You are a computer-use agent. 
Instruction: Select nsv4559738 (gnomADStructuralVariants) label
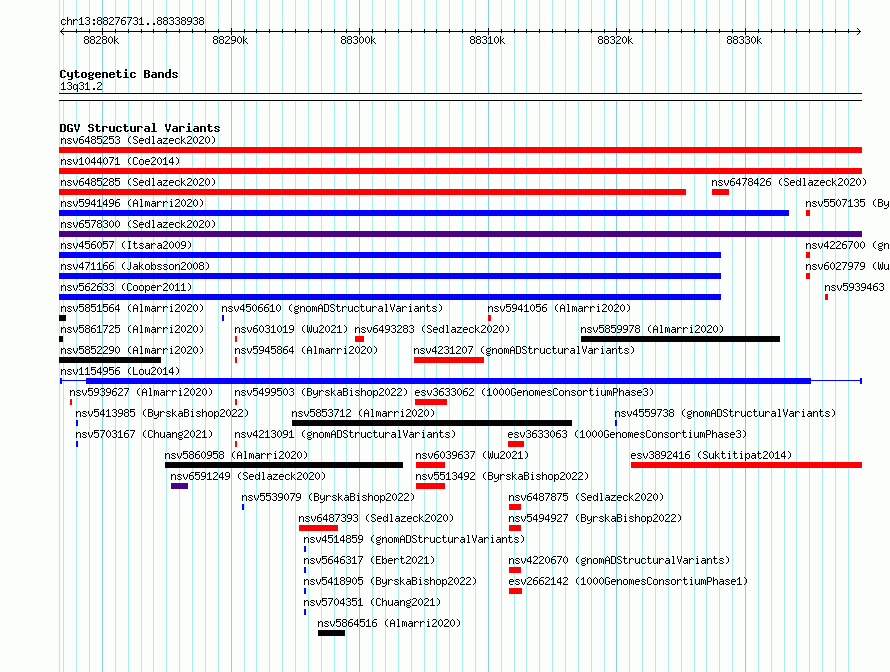725,413
